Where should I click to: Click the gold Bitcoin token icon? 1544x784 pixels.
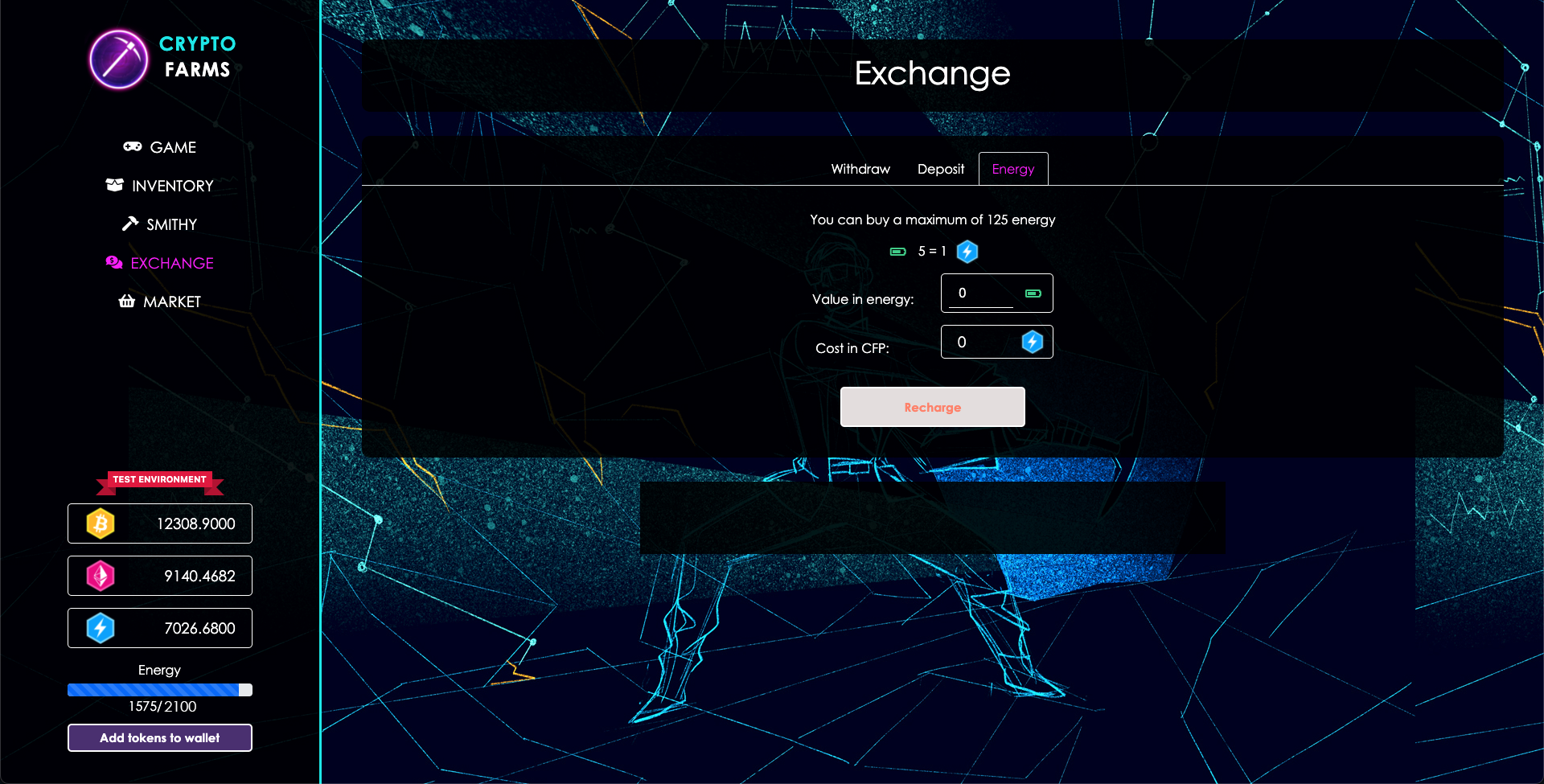[x=101, y=523]
